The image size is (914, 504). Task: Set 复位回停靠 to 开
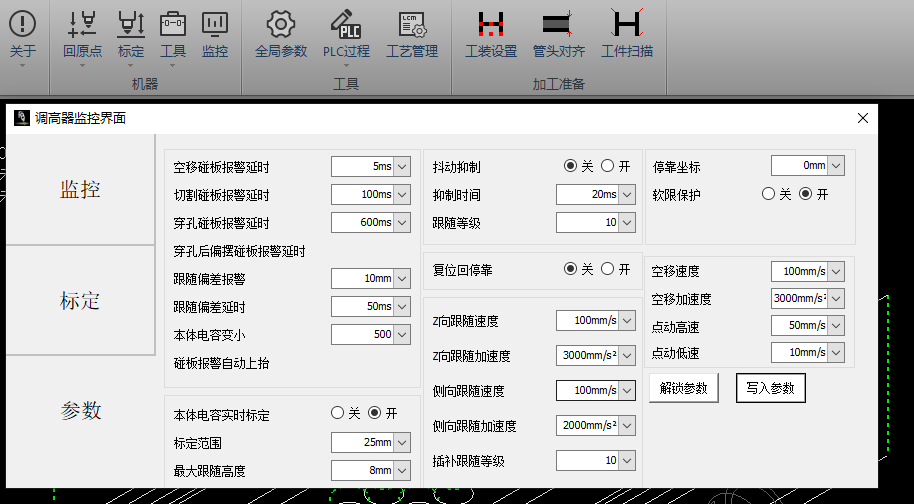pyautogui.click(x=607, y=269)
